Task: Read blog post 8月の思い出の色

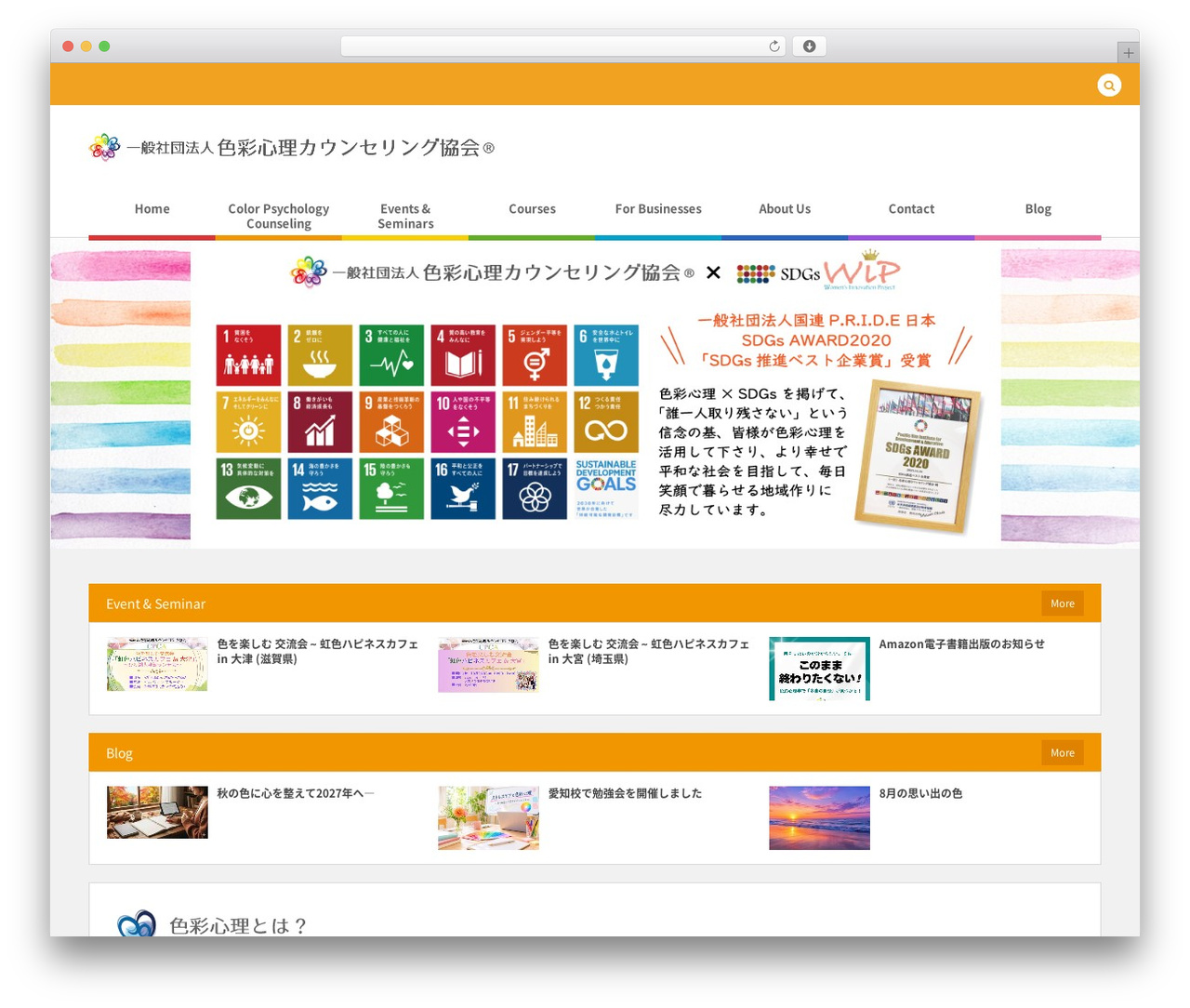Action: (920, 793)
